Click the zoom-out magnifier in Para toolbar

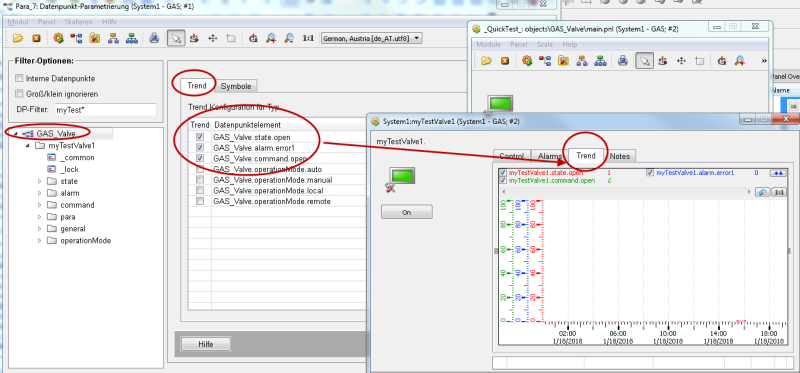(289, 38)
